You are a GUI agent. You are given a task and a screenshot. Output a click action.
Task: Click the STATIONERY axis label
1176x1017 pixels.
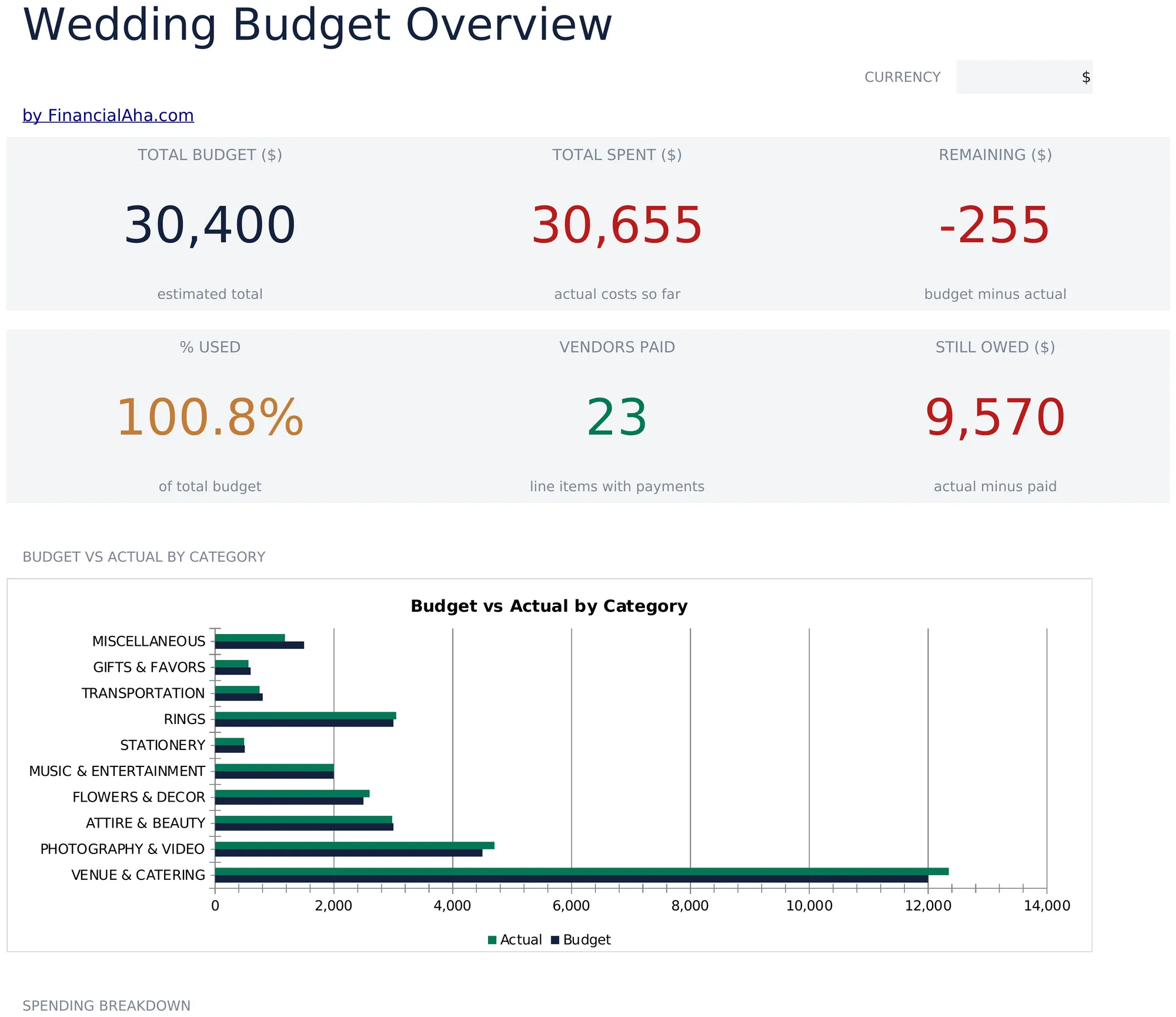(x=163, y=745)
